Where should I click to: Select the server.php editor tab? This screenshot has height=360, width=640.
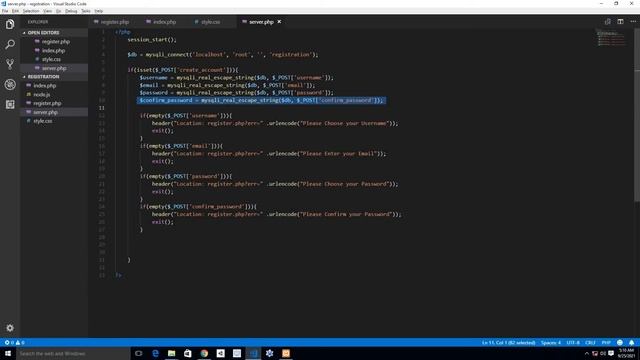(x=261, y=22)
